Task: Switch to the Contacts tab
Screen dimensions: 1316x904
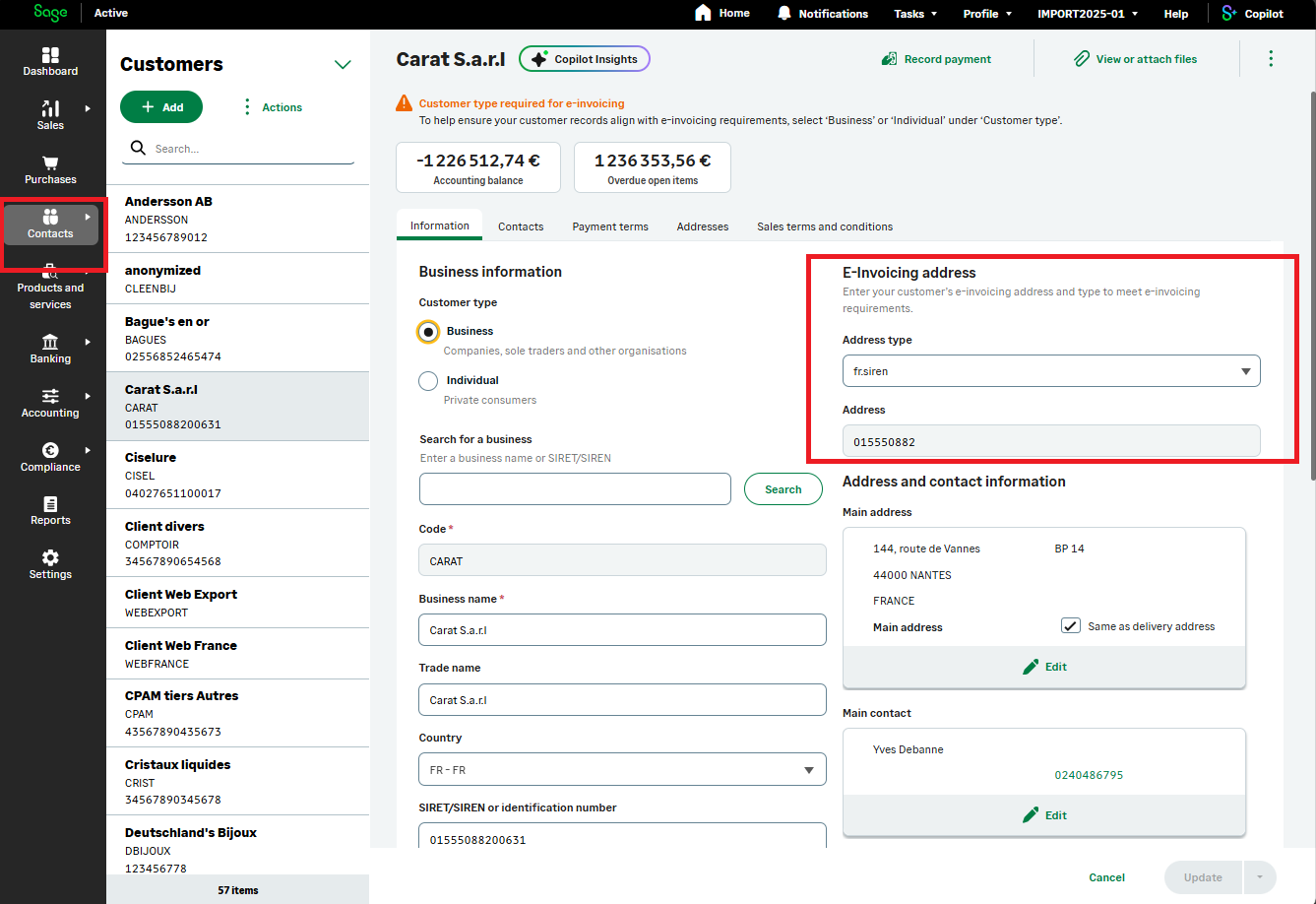Action: click(x=521, y=226)
